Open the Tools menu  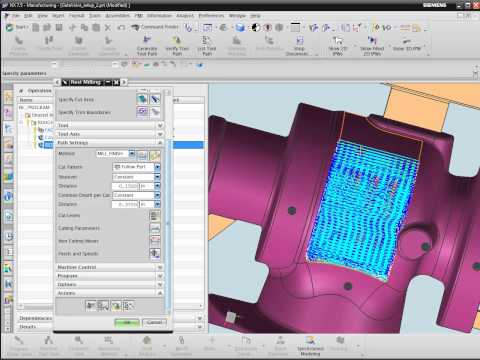click(x=95, y=16)
